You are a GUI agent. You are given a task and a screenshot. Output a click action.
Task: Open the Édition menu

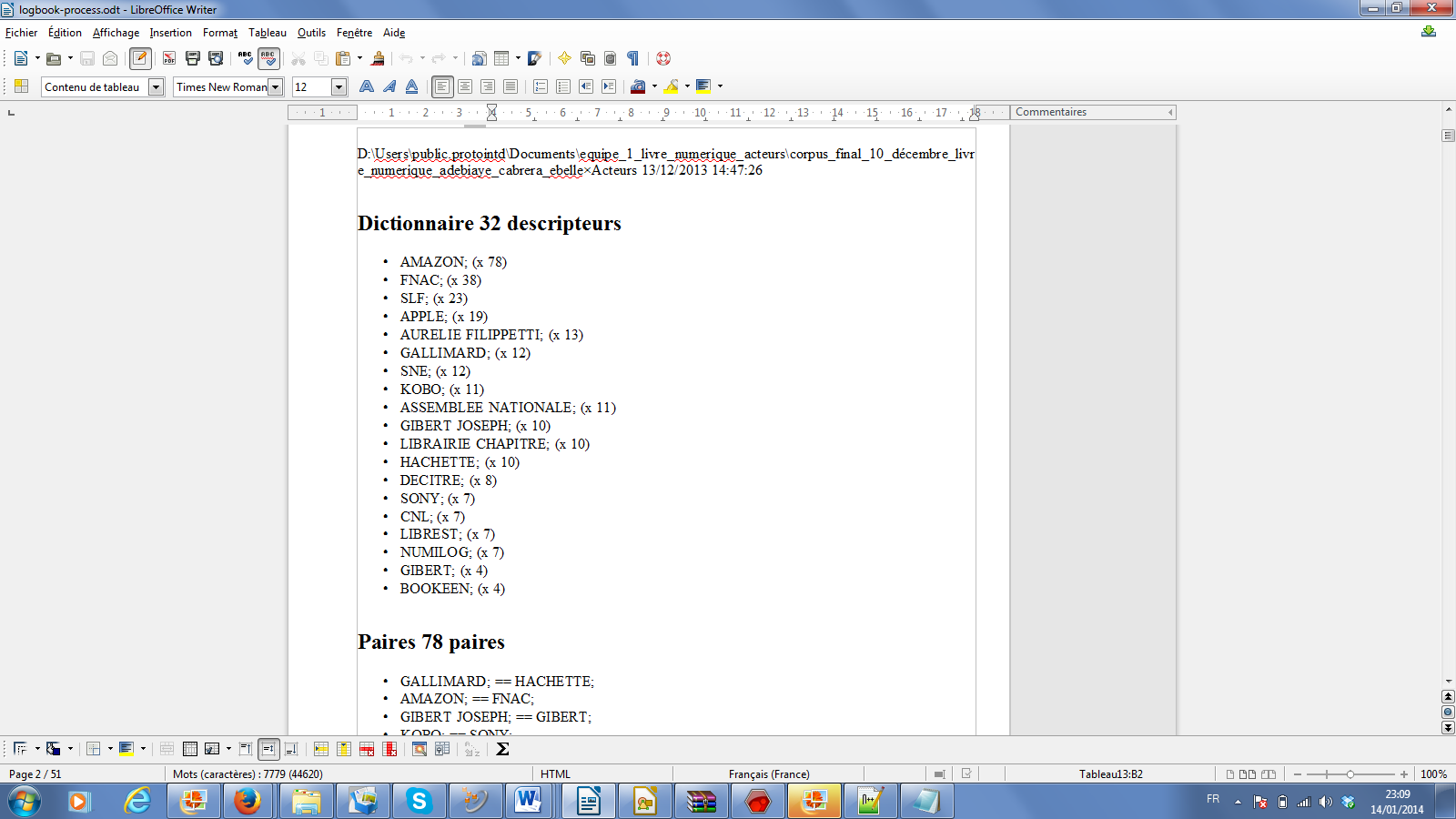click(65, 33)
